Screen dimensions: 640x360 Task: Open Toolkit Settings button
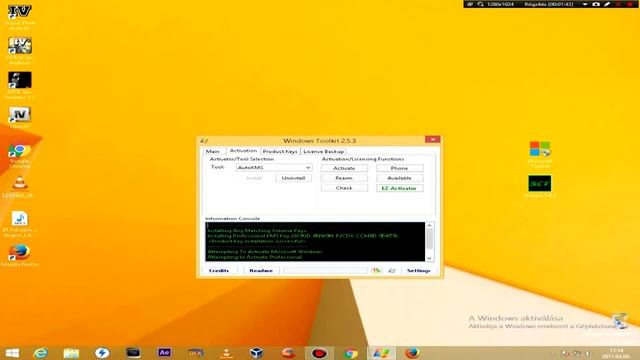(418, 271)
